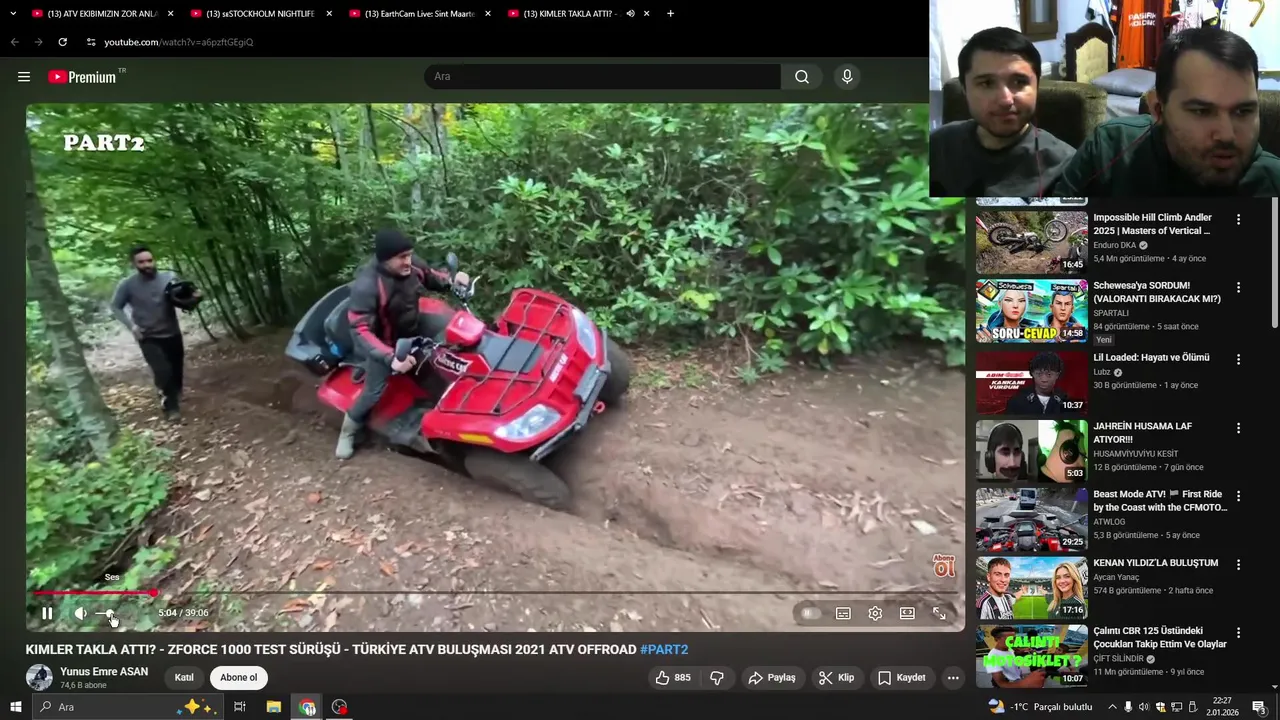The width and height of the screenshot is (1280, 720).
Task: Open the ÇİFT SİLİNDİR channel name
Action: [x=1118, y=659]
